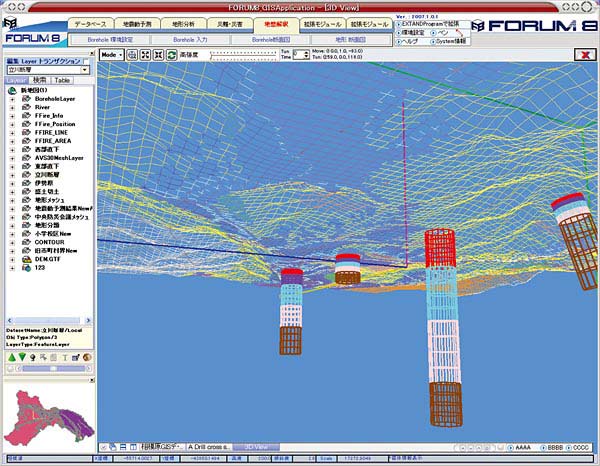Click the 123 layer icon
Screen dimensions: 600x466
[x=26, y=268]
